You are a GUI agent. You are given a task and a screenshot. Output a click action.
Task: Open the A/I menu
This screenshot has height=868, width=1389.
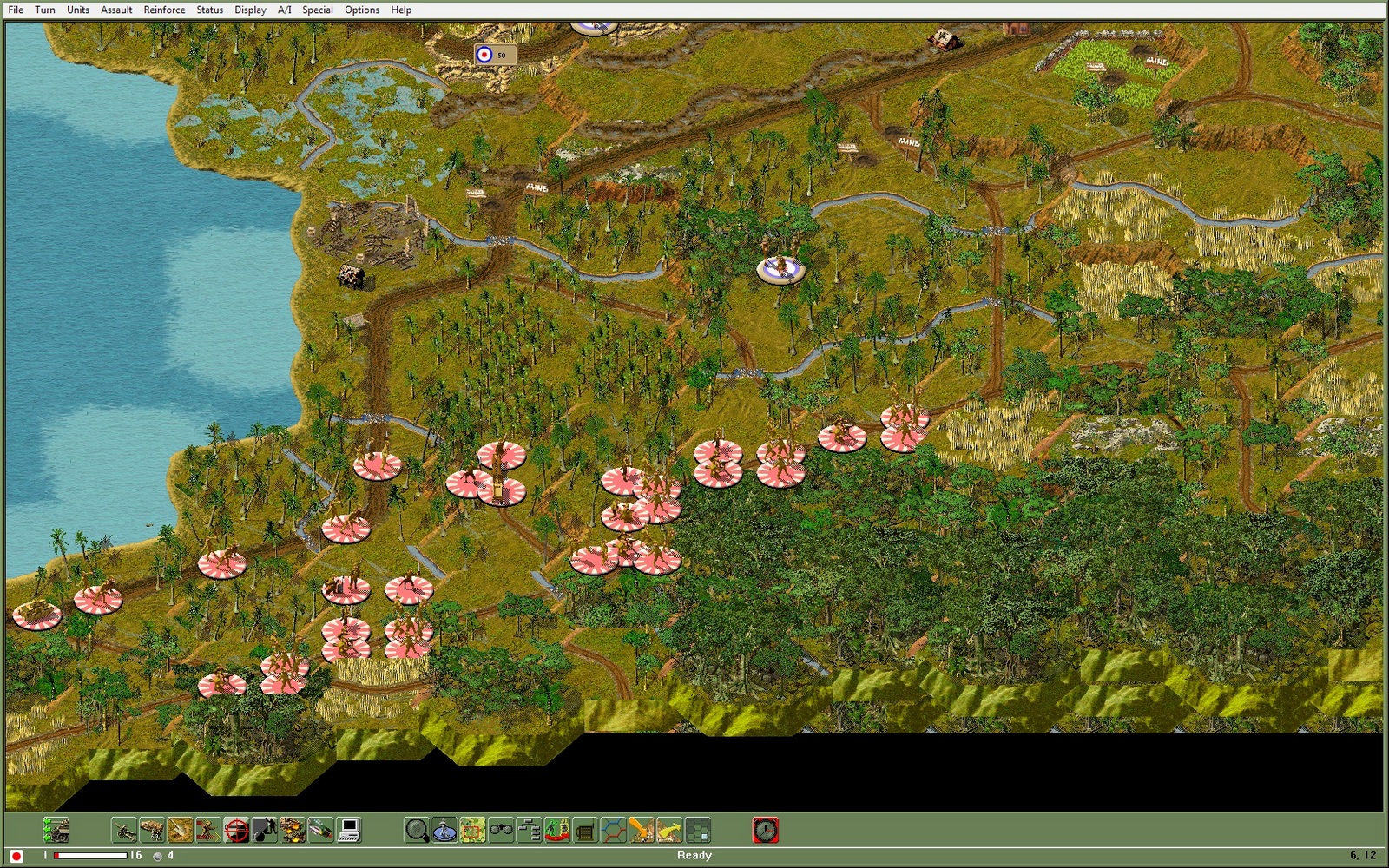tap(284, 10)
